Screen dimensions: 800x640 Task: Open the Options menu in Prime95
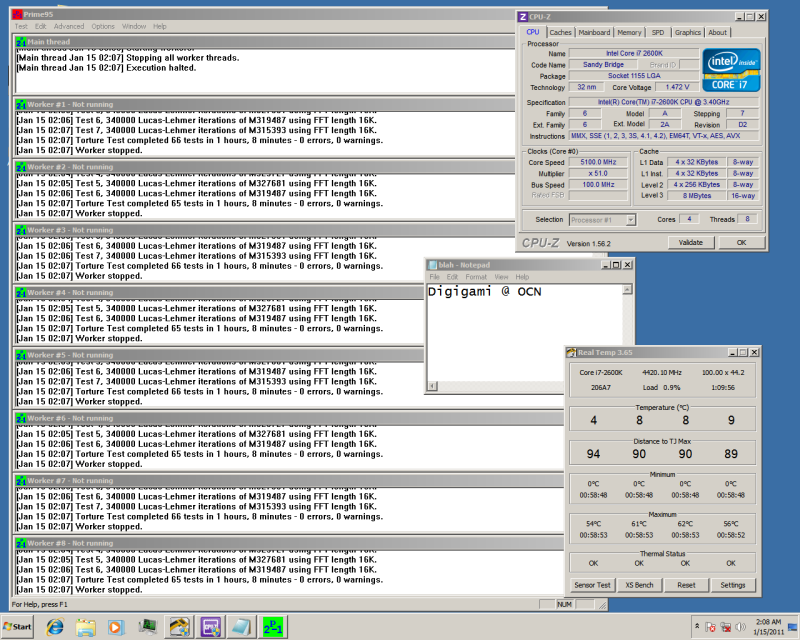(103, 27)
